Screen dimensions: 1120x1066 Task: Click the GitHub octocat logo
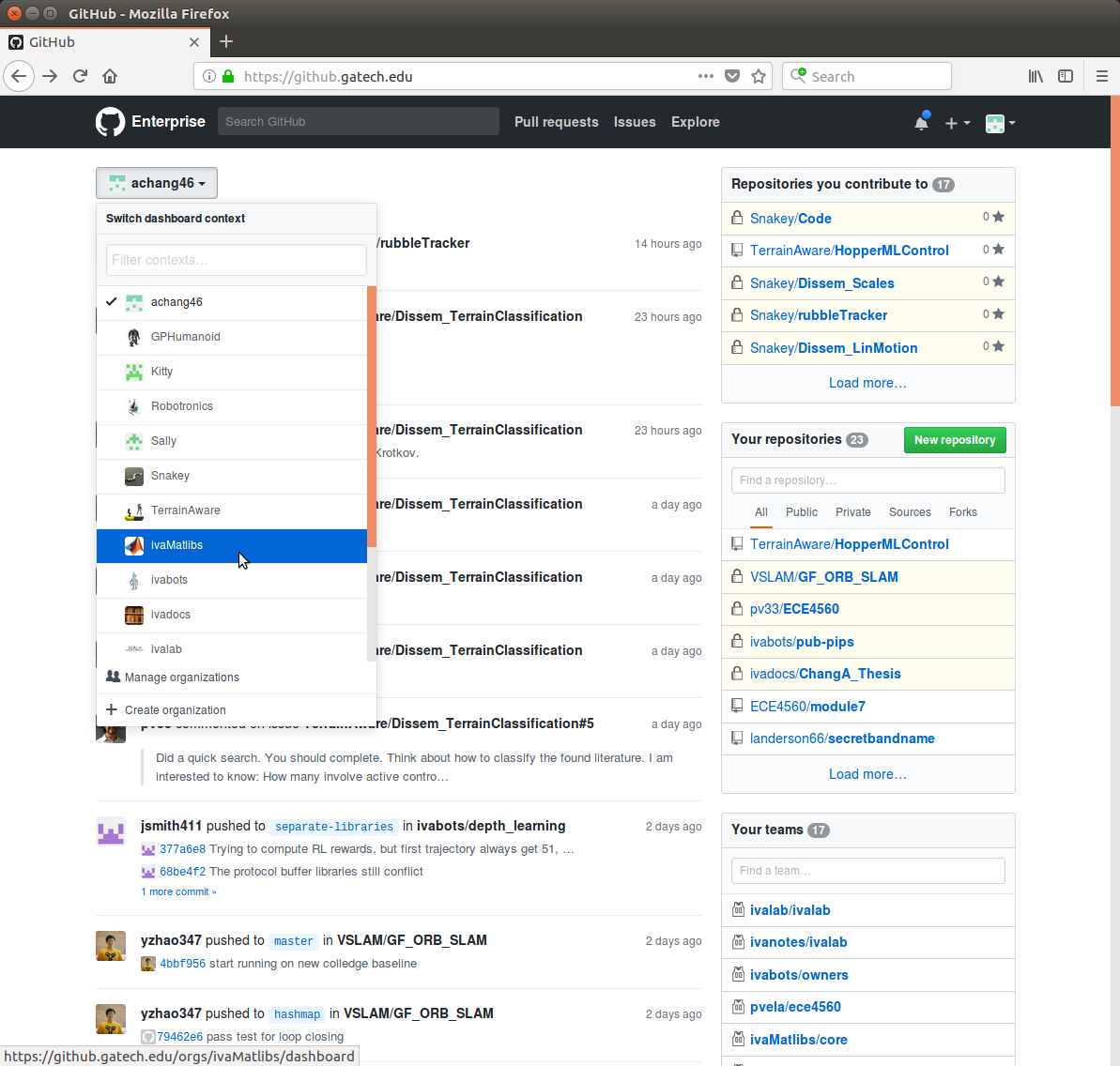pos(110,122)
